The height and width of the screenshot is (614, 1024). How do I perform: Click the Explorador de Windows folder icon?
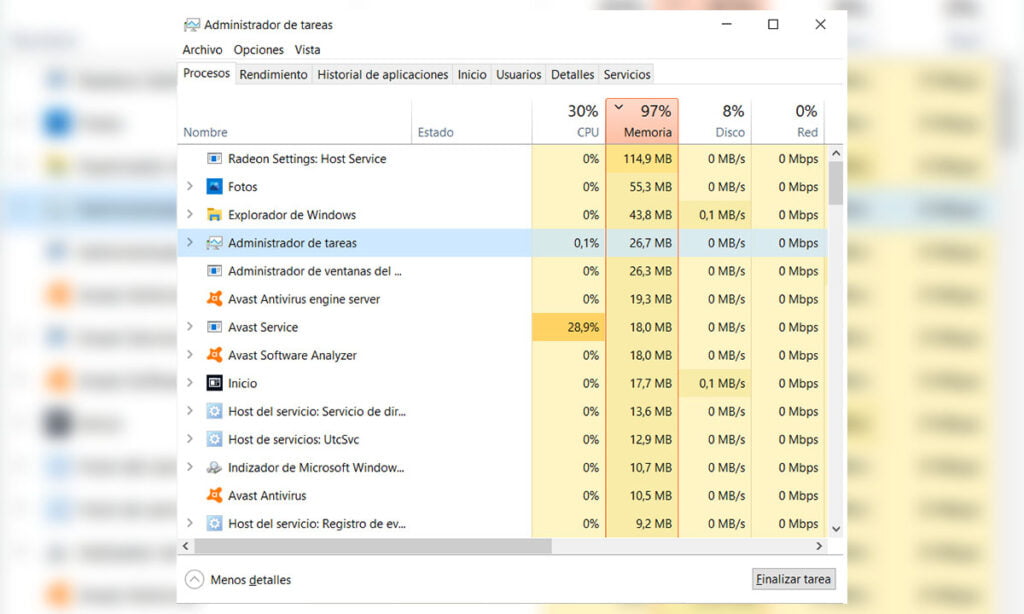pyautogui.click(x=214, y=215)
